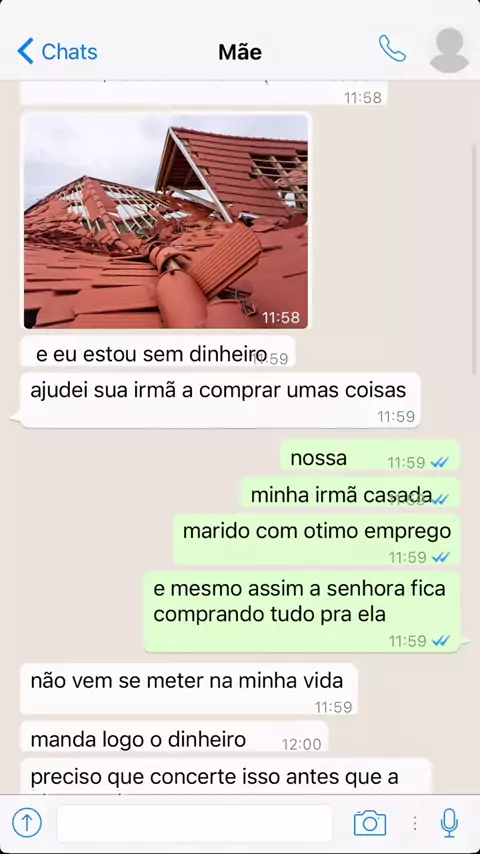Open the collapsed roof photo
The width and height of the screenshot is (480, 854).
coord(166,221)
